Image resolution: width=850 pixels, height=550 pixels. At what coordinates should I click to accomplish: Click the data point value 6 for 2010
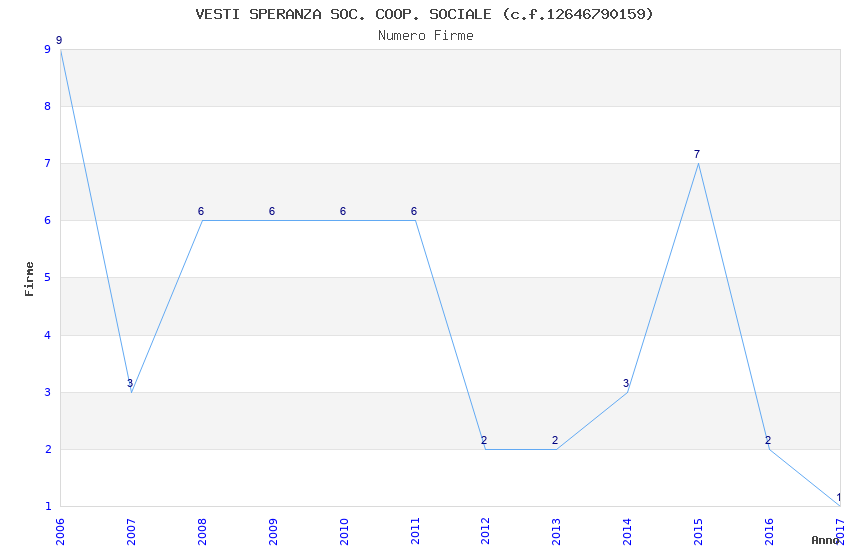click(343, 211)
